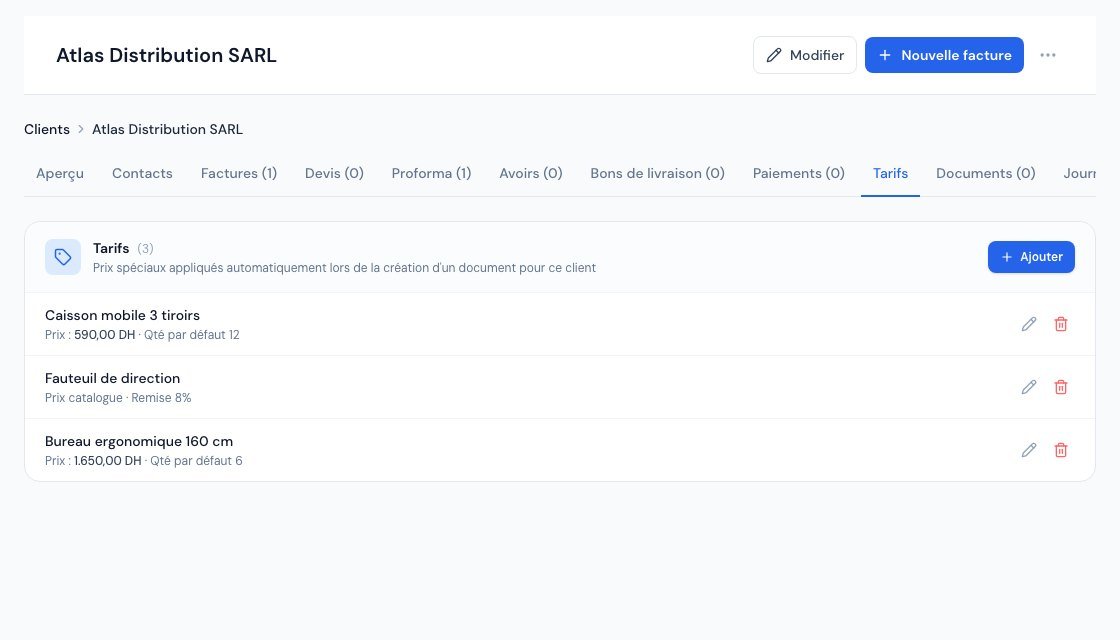Click the Bureau ergonomique 160 cm name
Screen dimensions: 1120x640
(x=139, y=441)
